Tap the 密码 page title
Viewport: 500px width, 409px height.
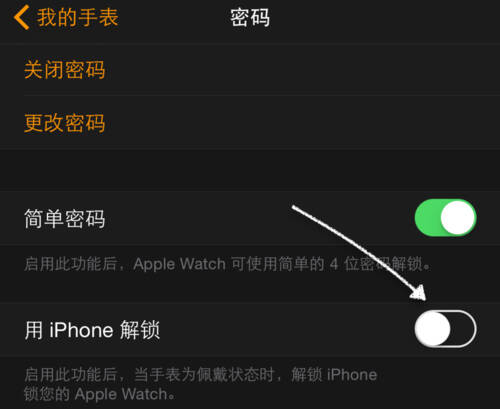(250, 18)
